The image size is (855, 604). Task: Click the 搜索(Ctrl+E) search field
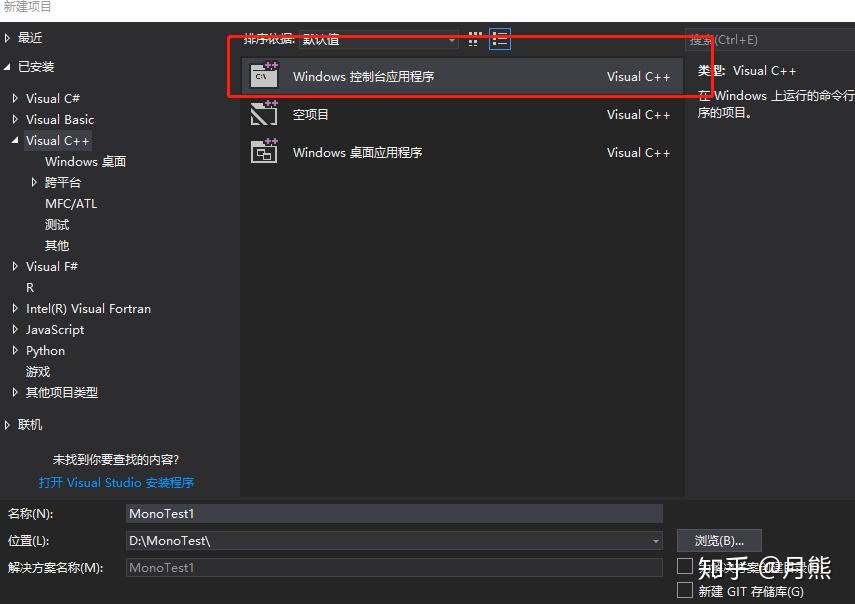tap(768, 39)
